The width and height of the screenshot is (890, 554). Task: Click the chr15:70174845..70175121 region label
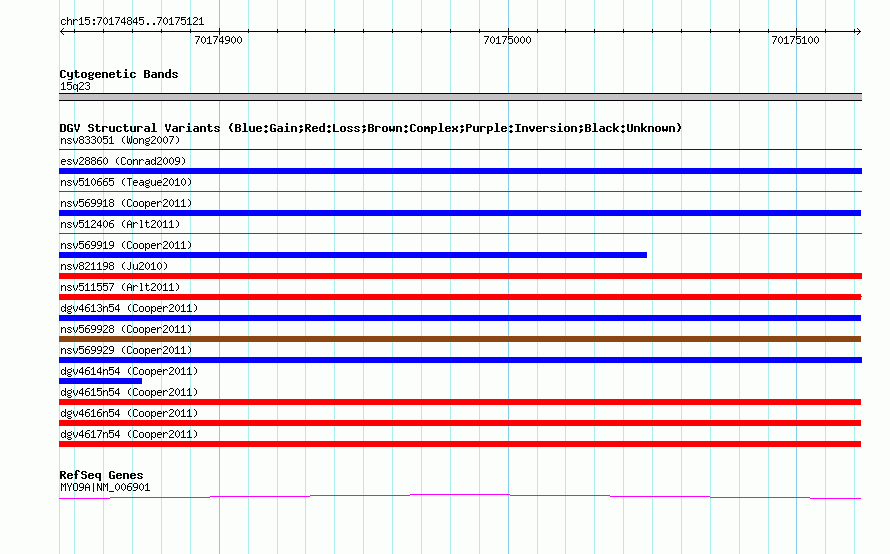tap(132, 21)
